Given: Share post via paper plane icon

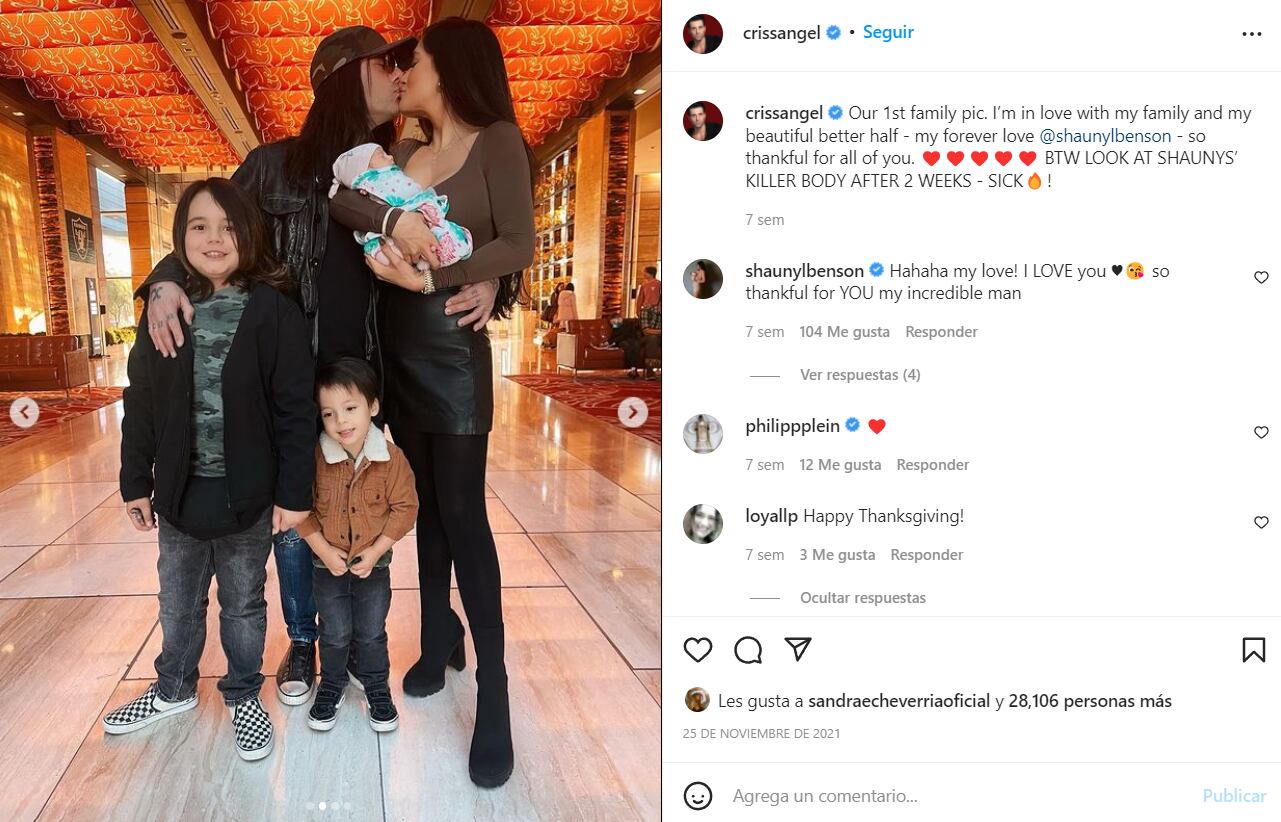Looking at the screenshot, I should pos(797,650).
